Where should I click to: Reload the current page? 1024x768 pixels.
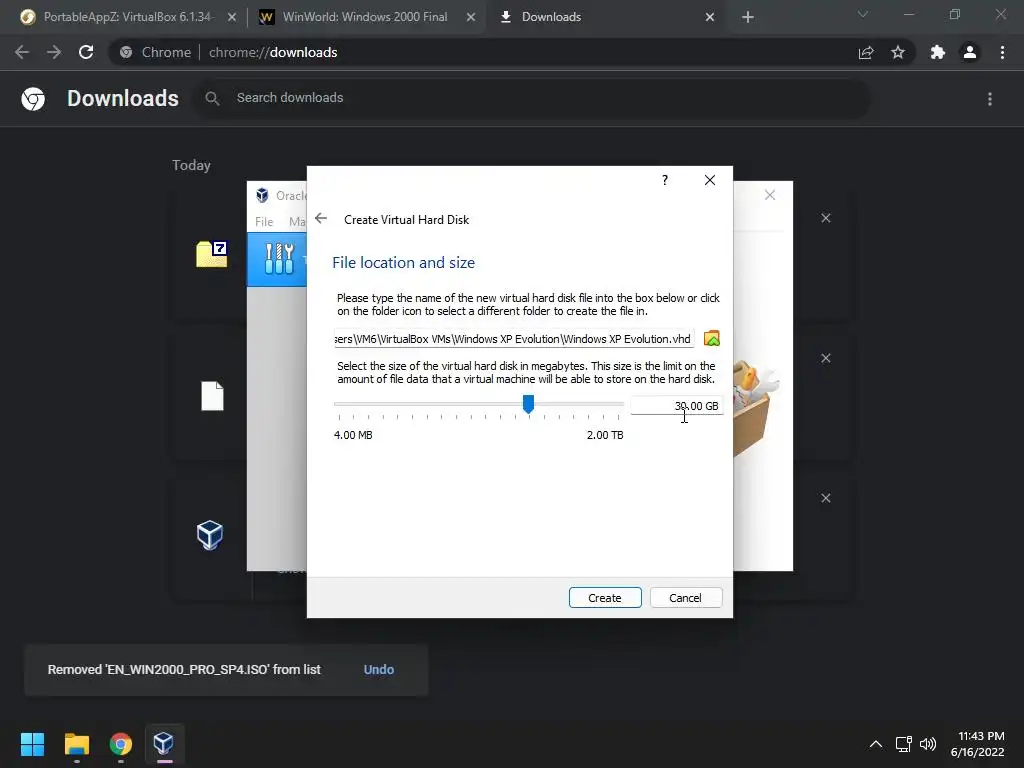(x=86, y=52)
